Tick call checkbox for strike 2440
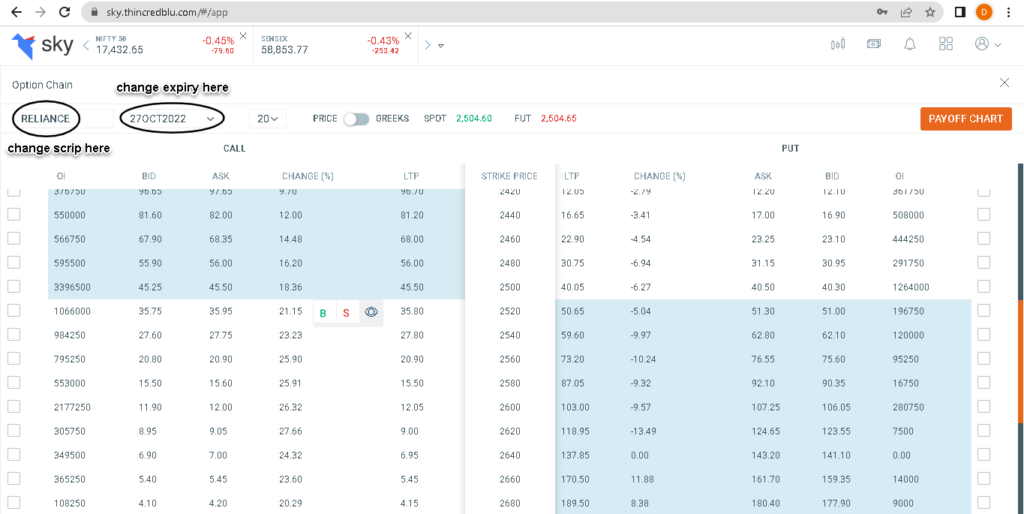 point(14,215)
